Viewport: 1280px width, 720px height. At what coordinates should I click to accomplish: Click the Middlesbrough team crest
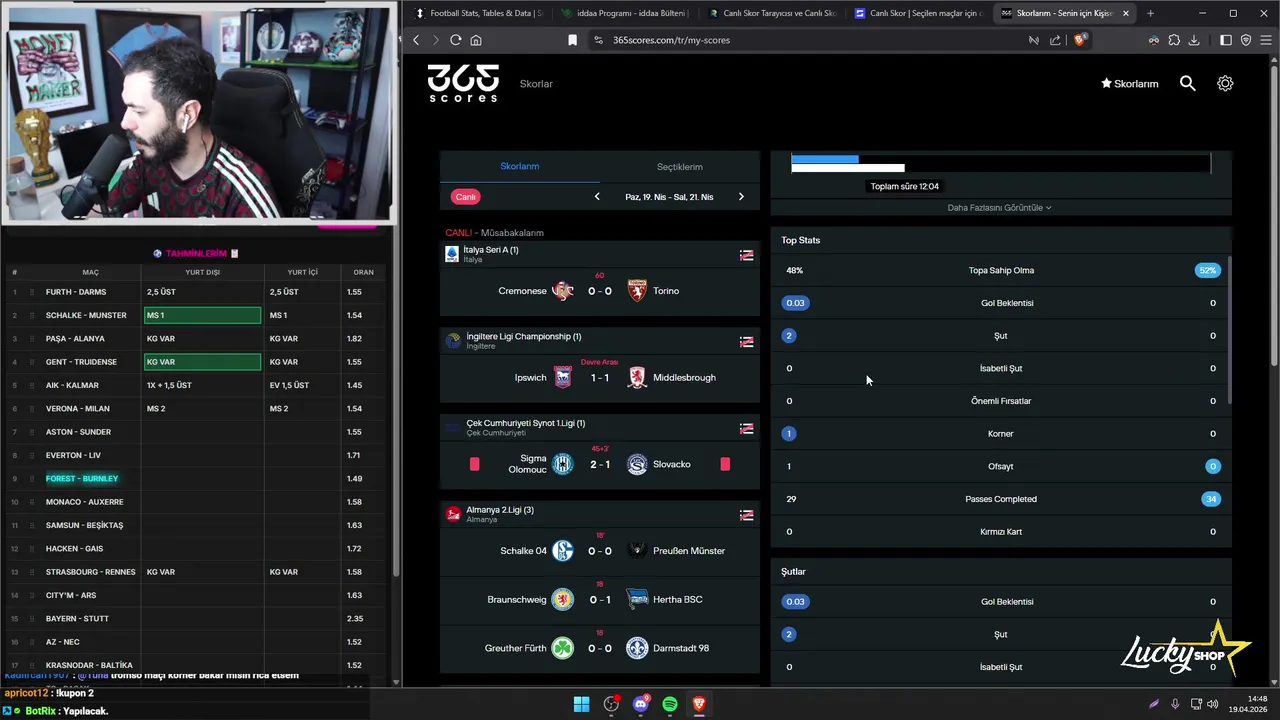(637, 378)
